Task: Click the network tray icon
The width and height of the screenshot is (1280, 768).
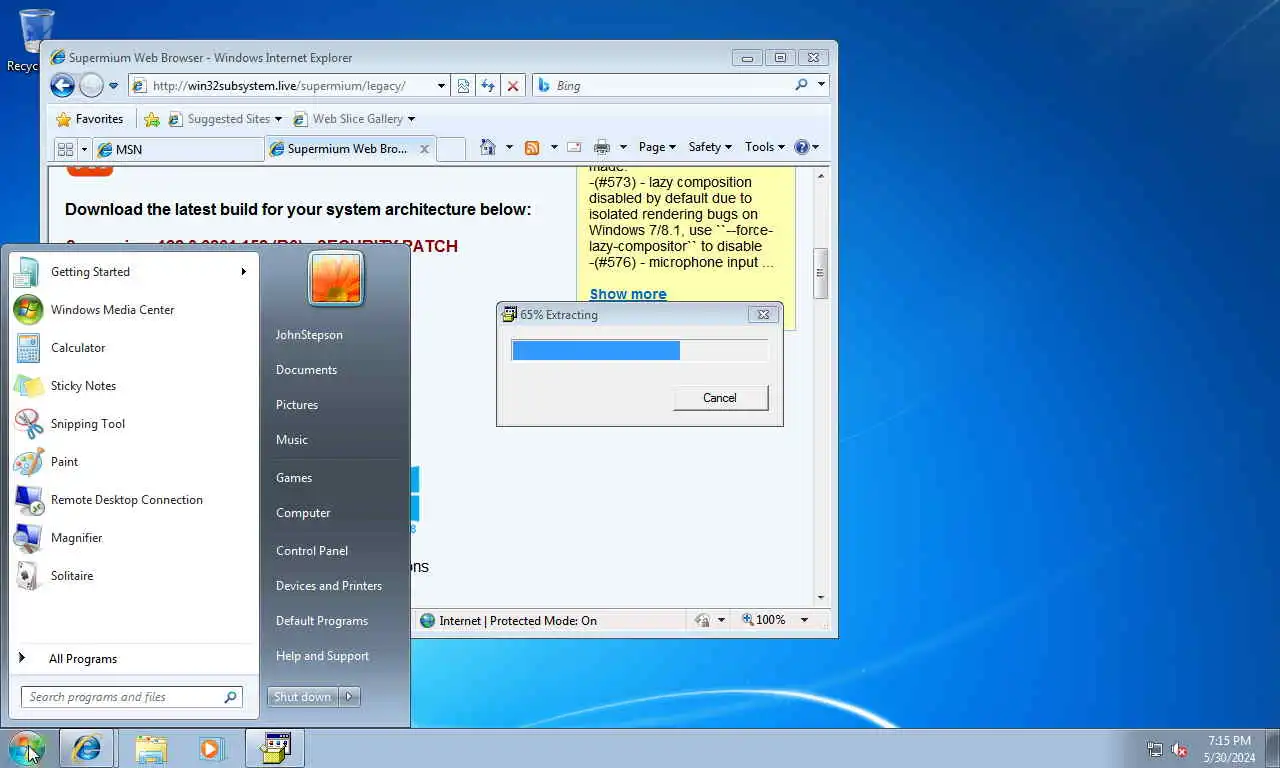Action: (x=1155, y=749)
